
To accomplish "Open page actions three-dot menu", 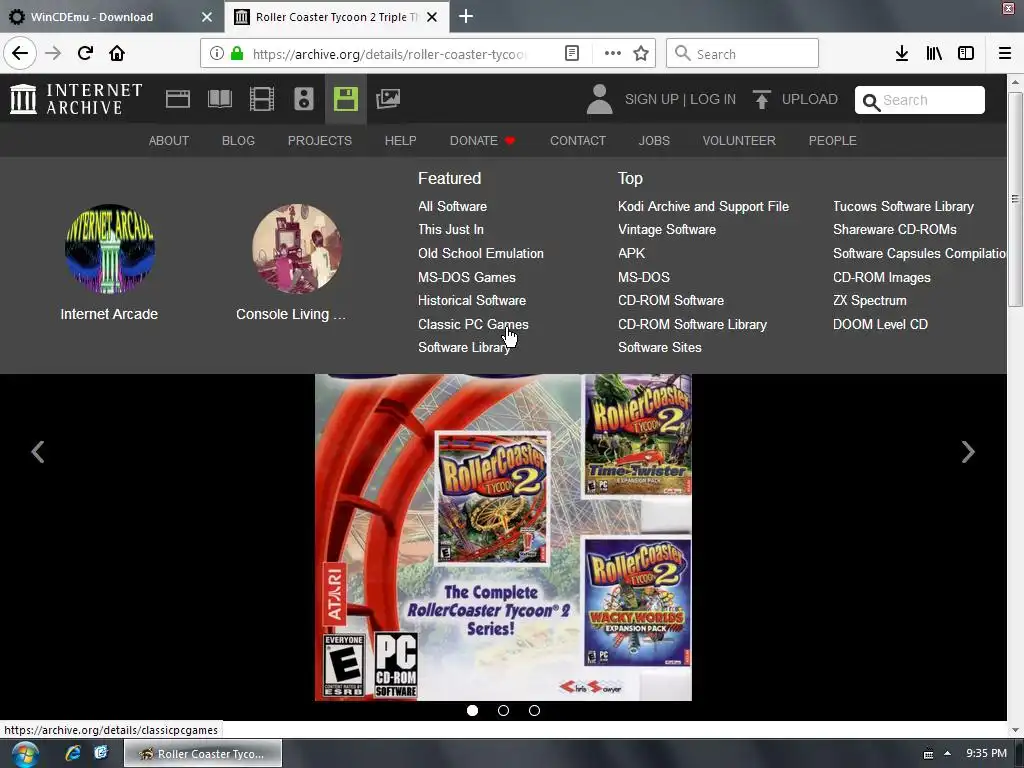I will pos(613,53).
